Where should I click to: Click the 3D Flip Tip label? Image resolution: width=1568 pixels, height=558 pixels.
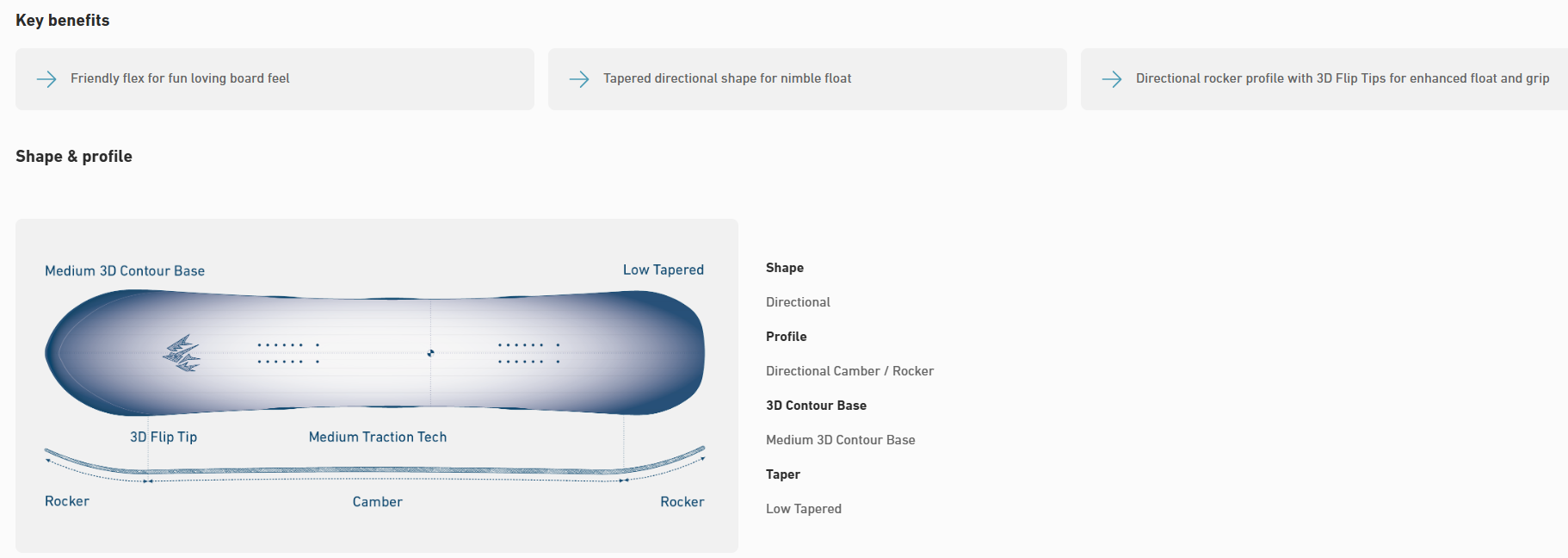tap(164, 437)
